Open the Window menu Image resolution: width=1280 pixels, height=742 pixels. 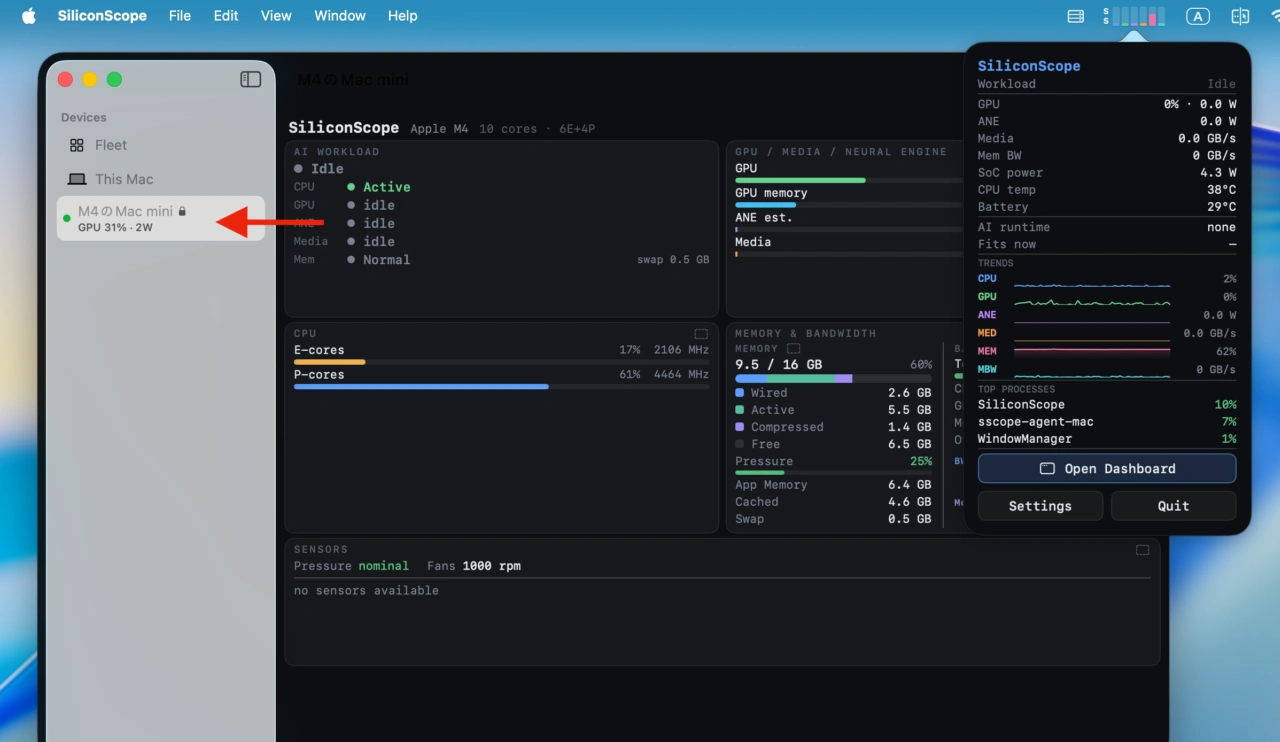pyautogui.click(x=340, y=16)
